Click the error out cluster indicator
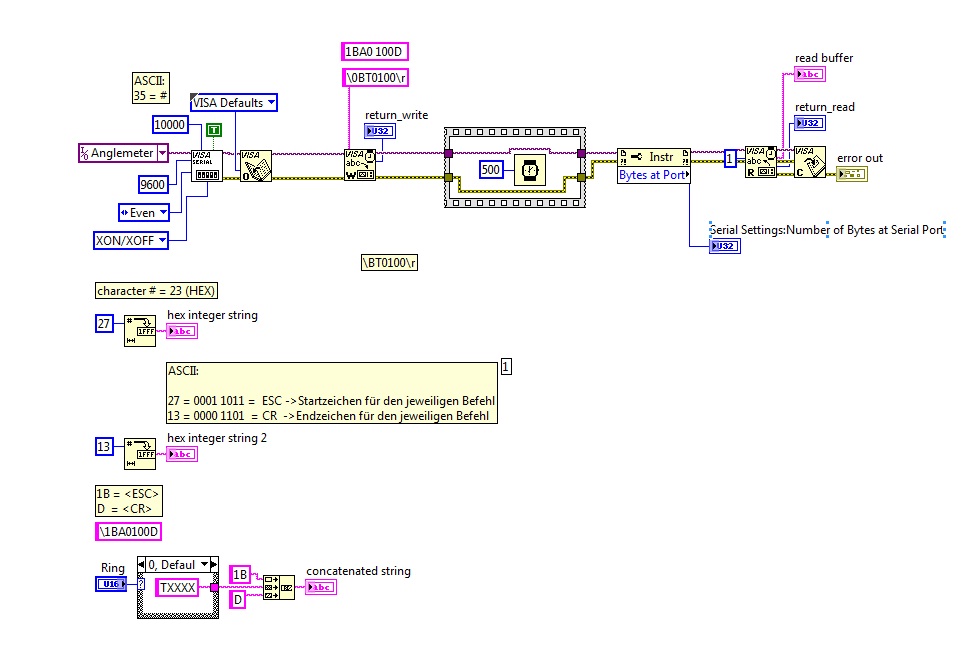Image resolution: width=979 pixels, height=645 pixels. pos(852,174)
